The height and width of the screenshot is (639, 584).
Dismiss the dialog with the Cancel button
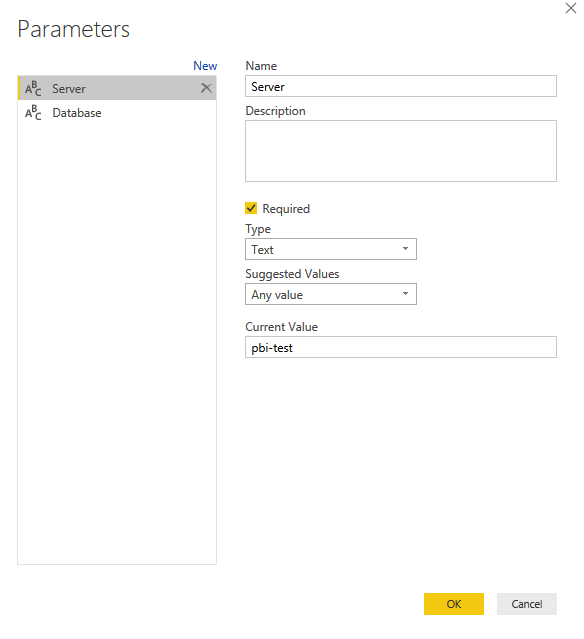coord(527,604)
